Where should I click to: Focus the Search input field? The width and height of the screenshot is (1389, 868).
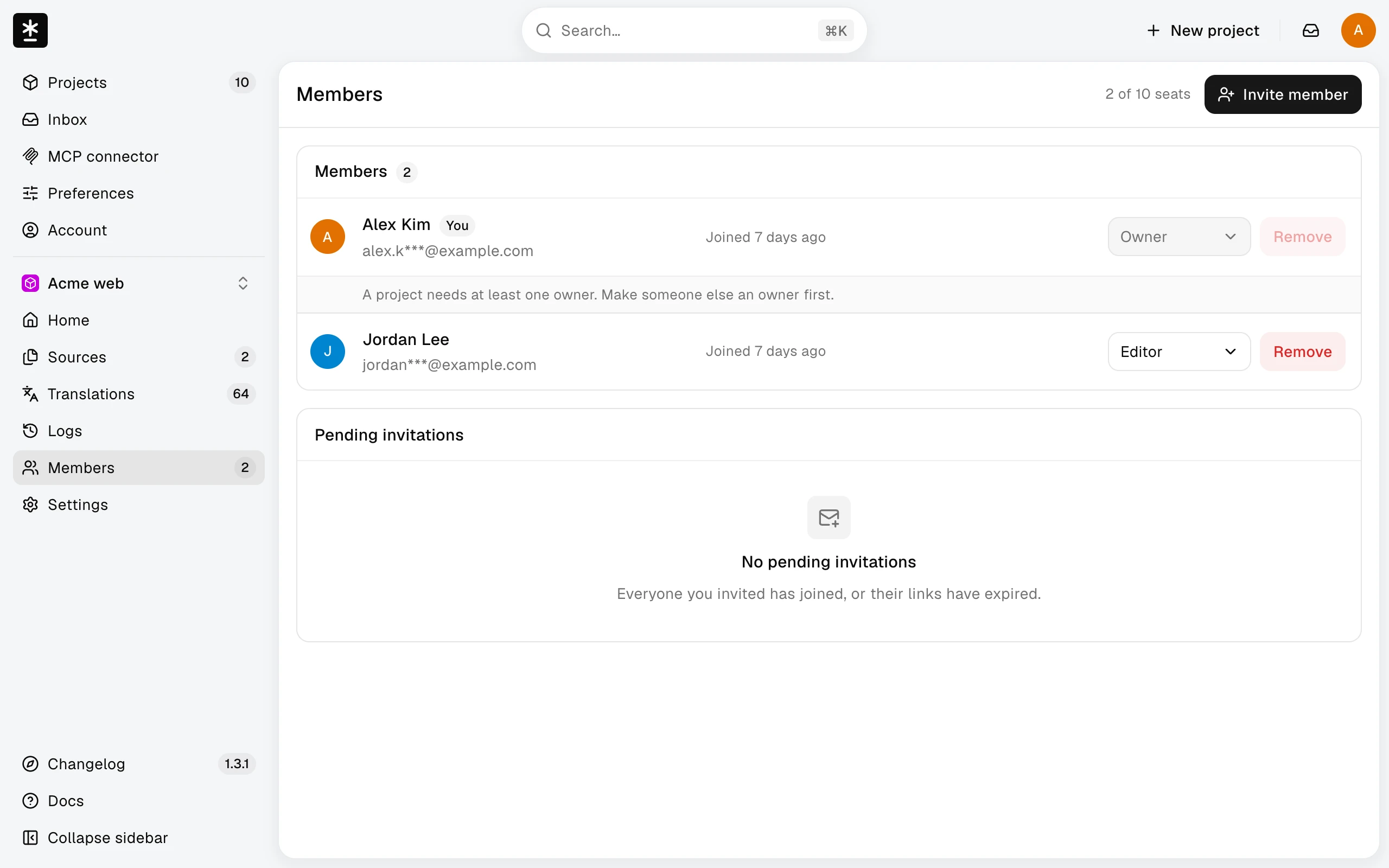[x=694, y=30]
